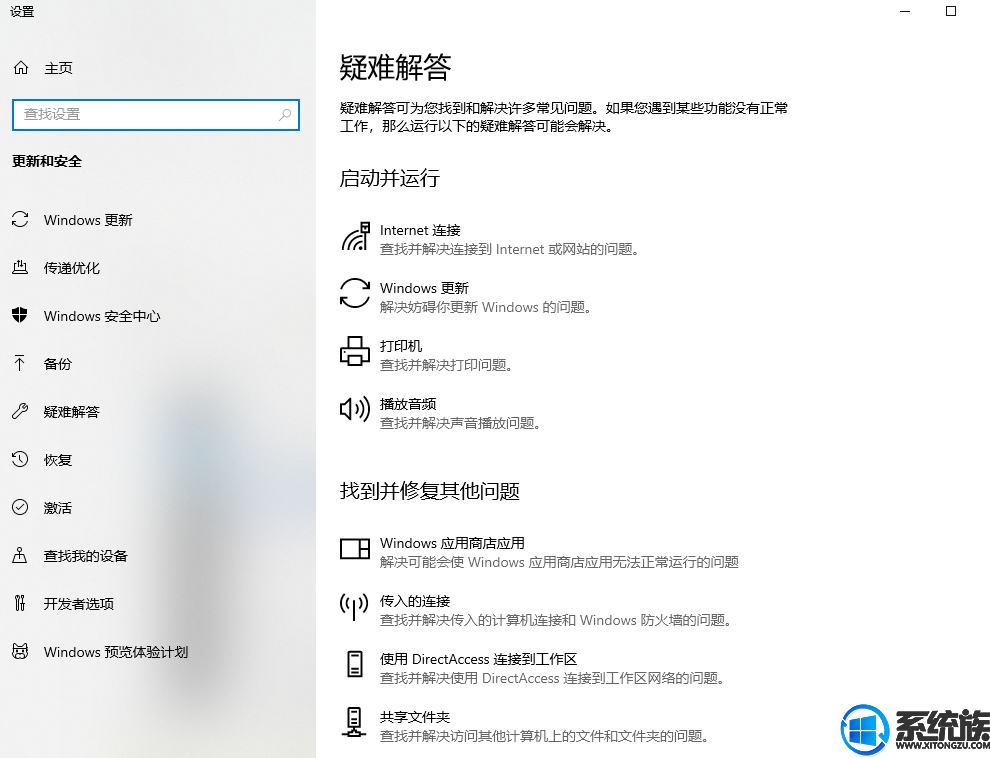990x758 pixels.
Task: Click the 播放音频 speaker icon
Action: tap(355, 409)
